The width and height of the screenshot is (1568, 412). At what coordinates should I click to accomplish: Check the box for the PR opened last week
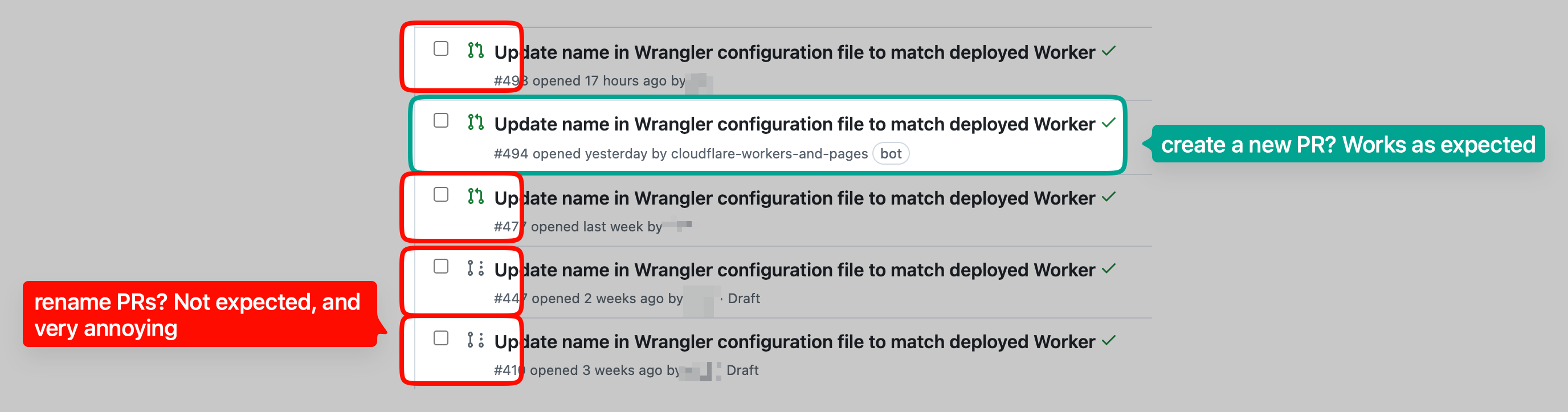(x=440, y=195)
